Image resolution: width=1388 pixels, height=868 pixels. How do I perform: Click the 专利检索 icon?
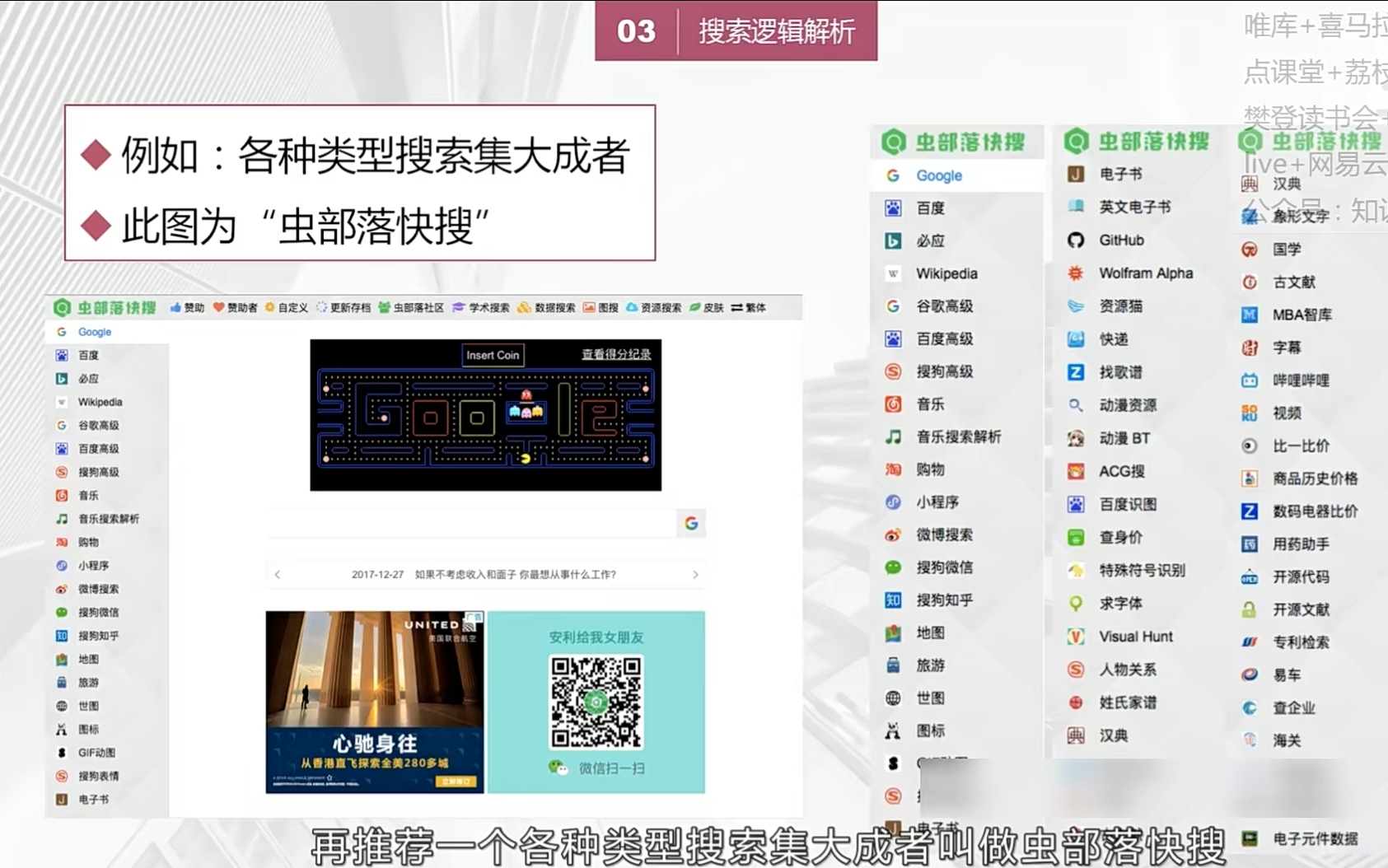pyautogui.click(x=1250, y=642)
